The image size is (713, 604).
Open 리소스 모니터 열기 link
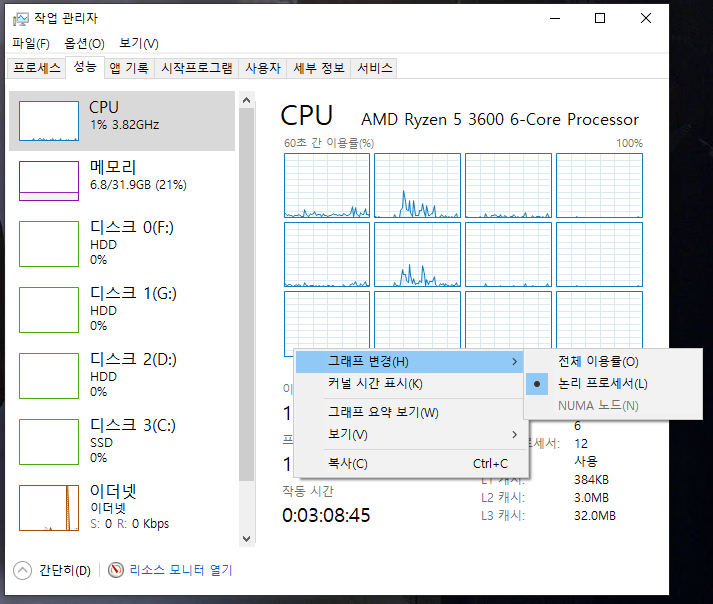181,570
